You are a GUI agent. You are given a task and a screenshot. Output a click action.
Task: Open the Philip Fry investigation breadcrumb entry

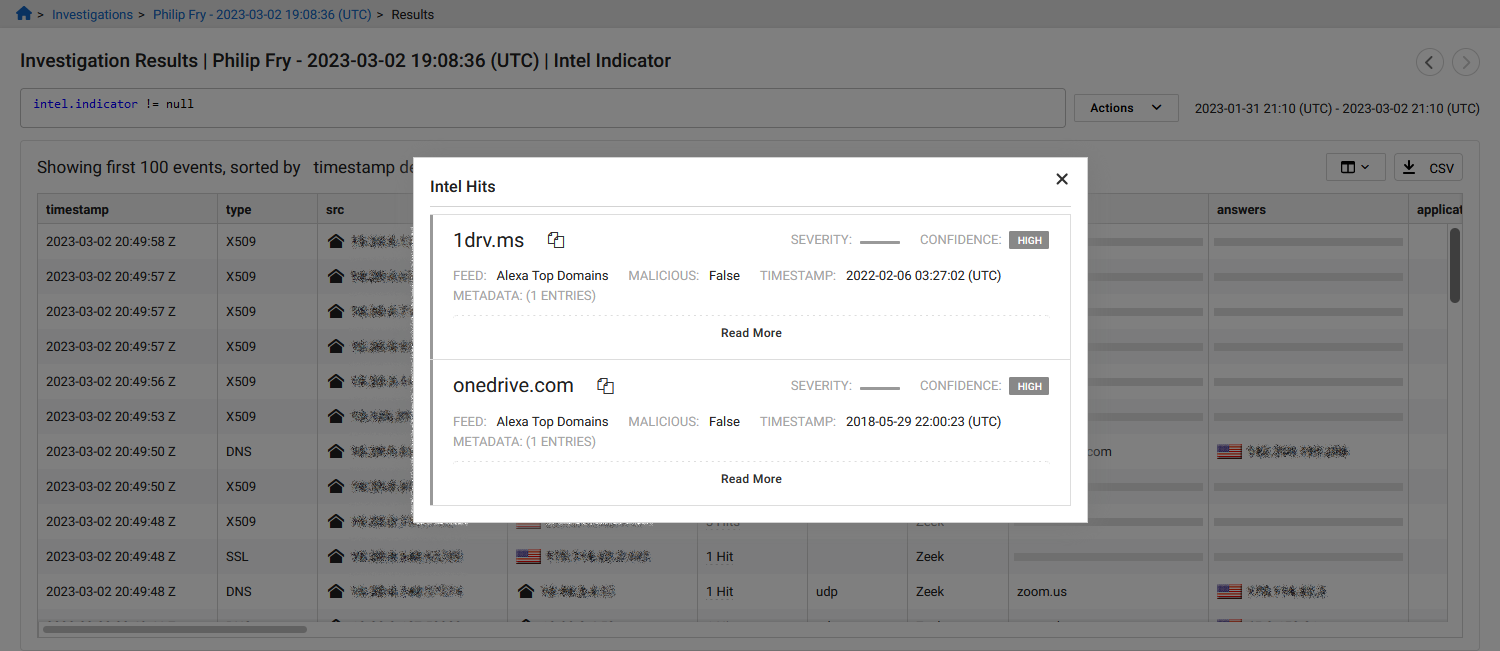[x=262, y=14]
